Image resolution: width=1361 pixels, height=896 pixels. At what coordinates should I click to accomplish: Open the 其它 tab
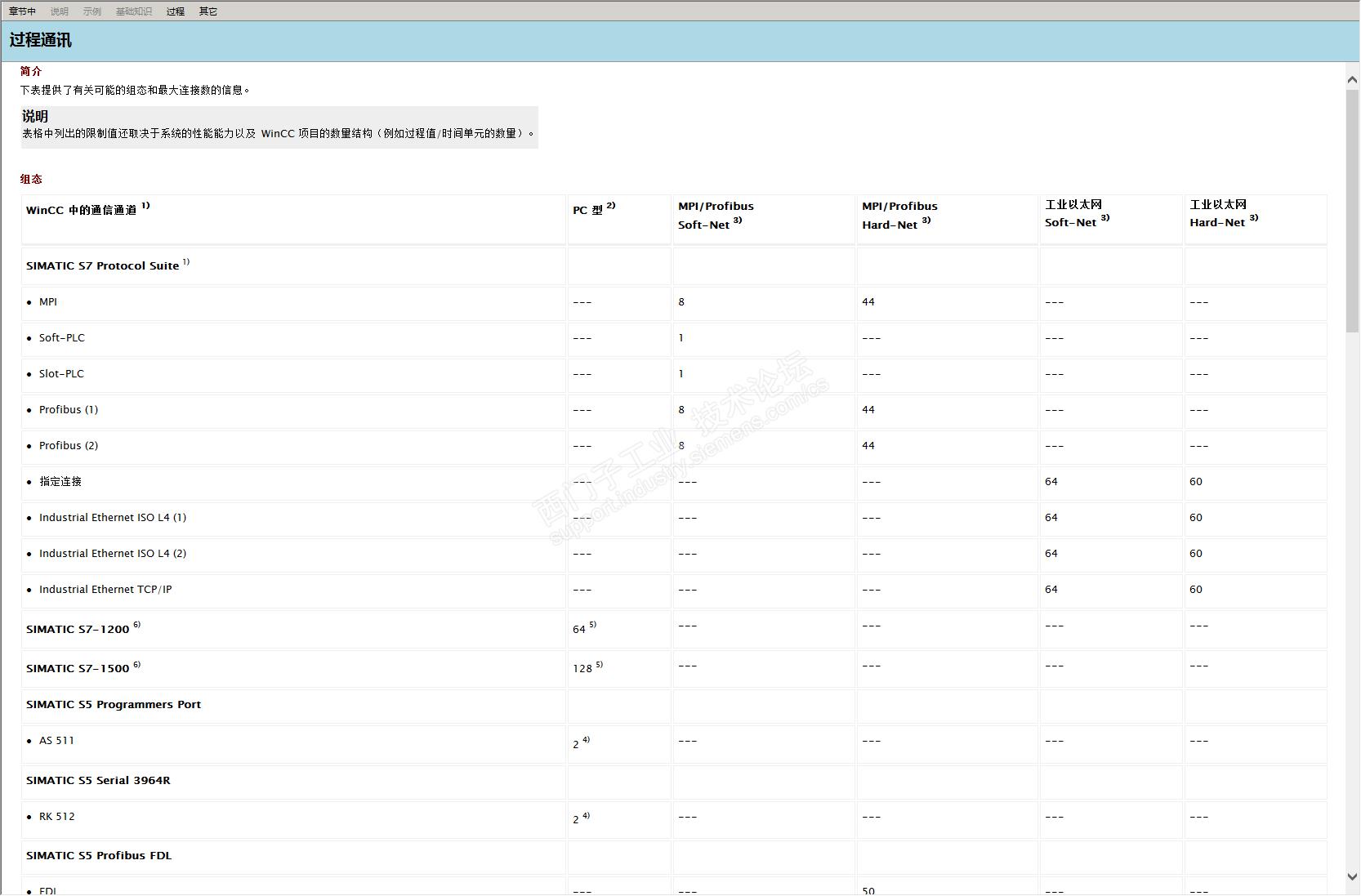pyautogui.click(x=208, y=11)
